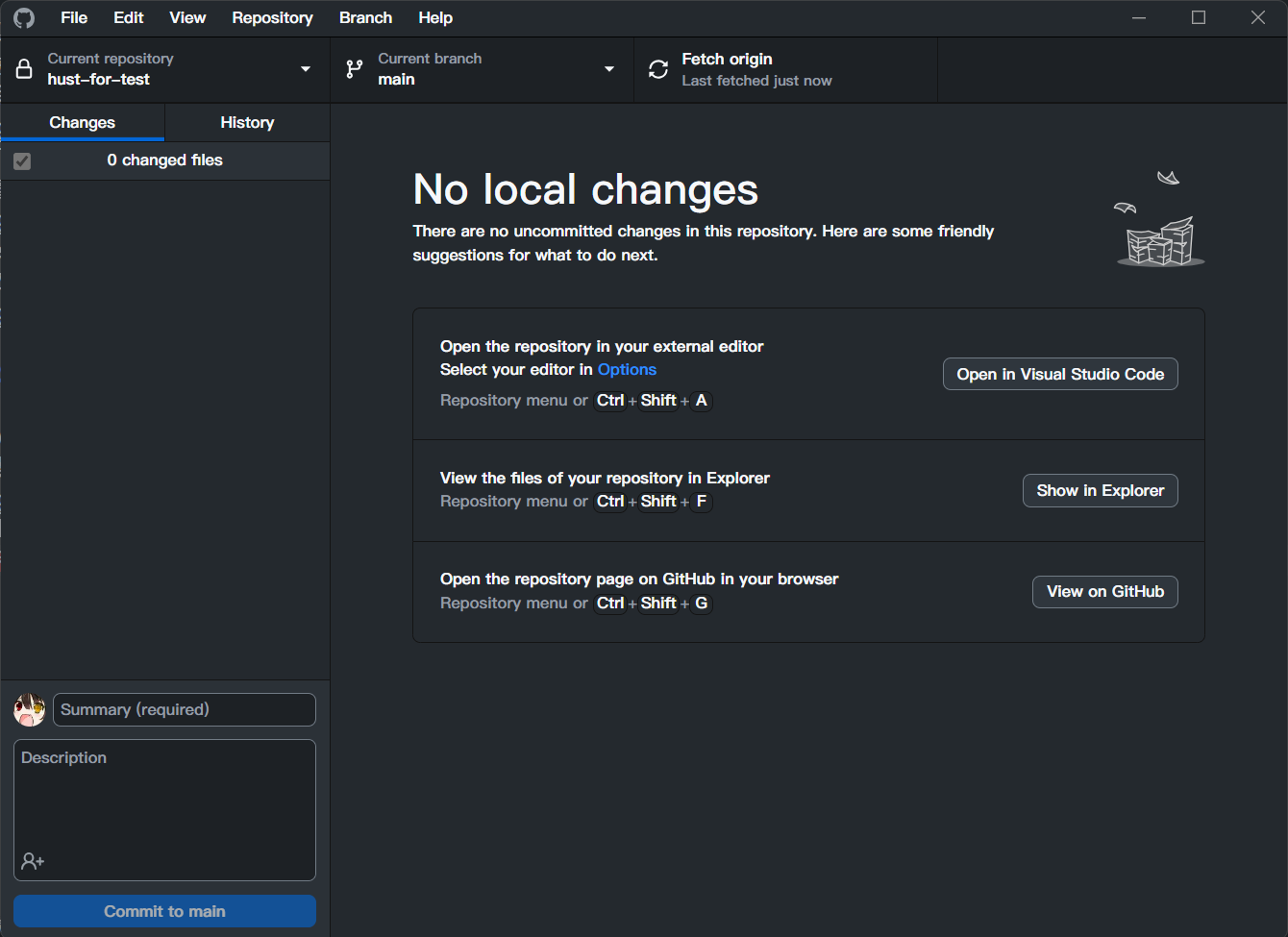Open the Repository menu
The width and height of the screenshot is (1288, 937).
272,18
